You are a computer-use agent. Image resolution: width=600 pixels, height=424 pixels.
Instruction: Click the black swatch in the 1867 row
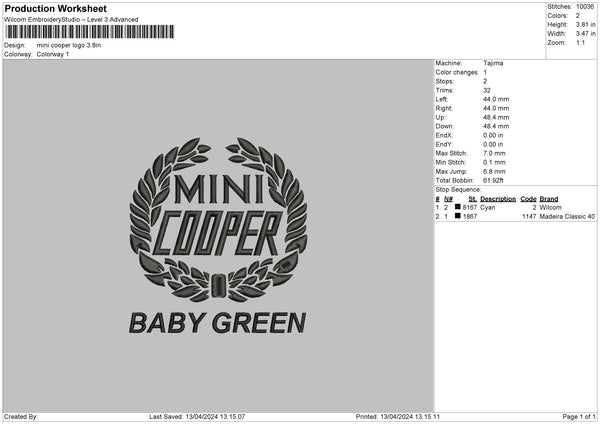pyautogui.click(x=457, y=216)
